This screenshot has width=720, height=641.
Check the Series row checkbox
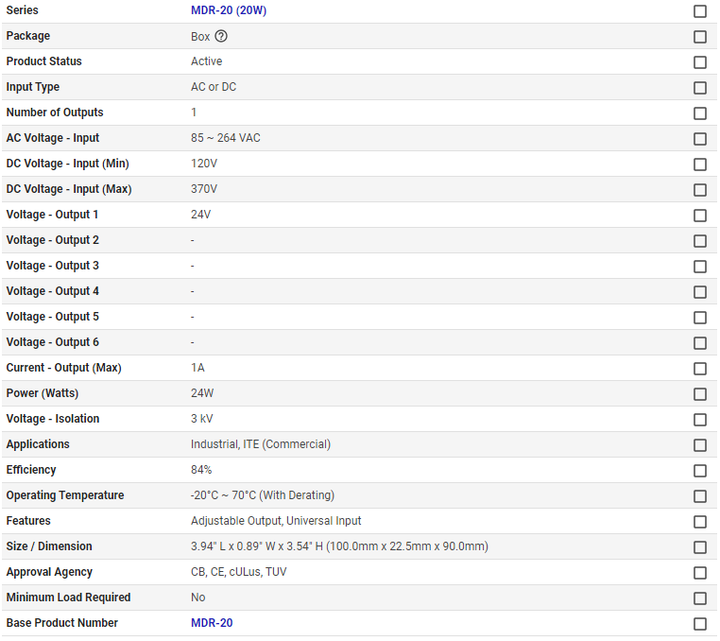(x=700, y=11)
